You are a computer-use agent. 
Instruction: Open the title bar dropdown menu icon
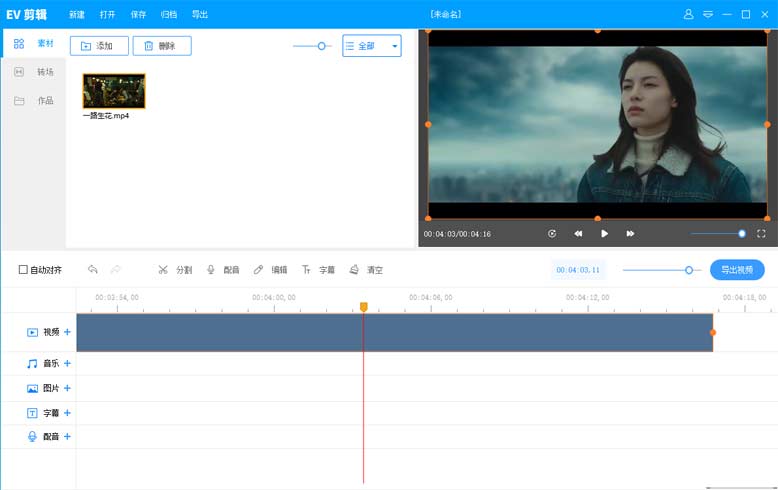[708, 15]
